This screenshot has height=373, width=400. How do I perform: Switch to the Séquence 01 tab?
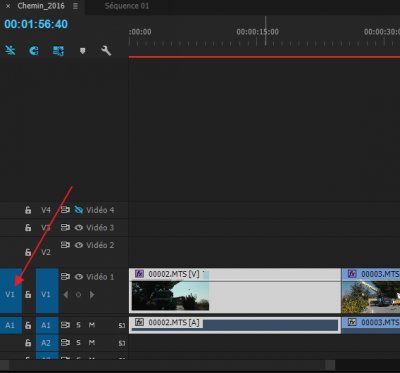tap(127, 6)
